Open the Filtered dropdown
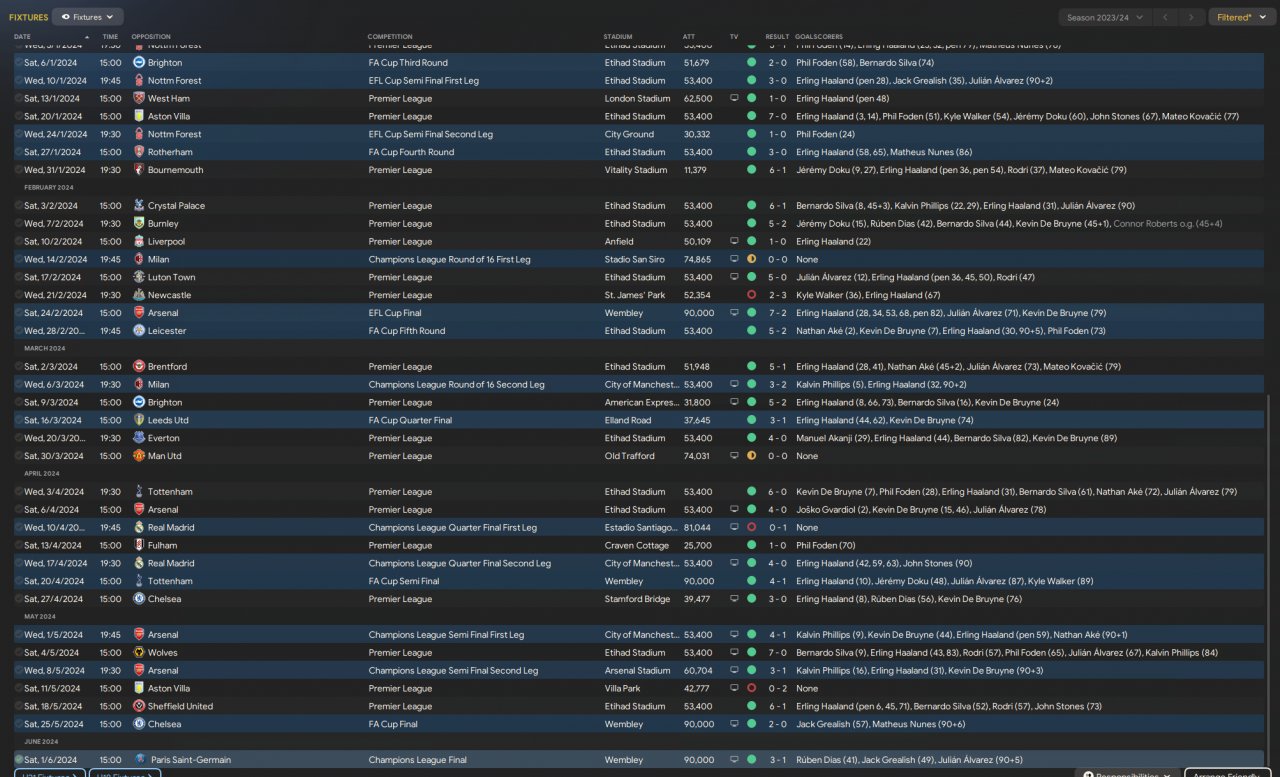 tap(1242, 17)
